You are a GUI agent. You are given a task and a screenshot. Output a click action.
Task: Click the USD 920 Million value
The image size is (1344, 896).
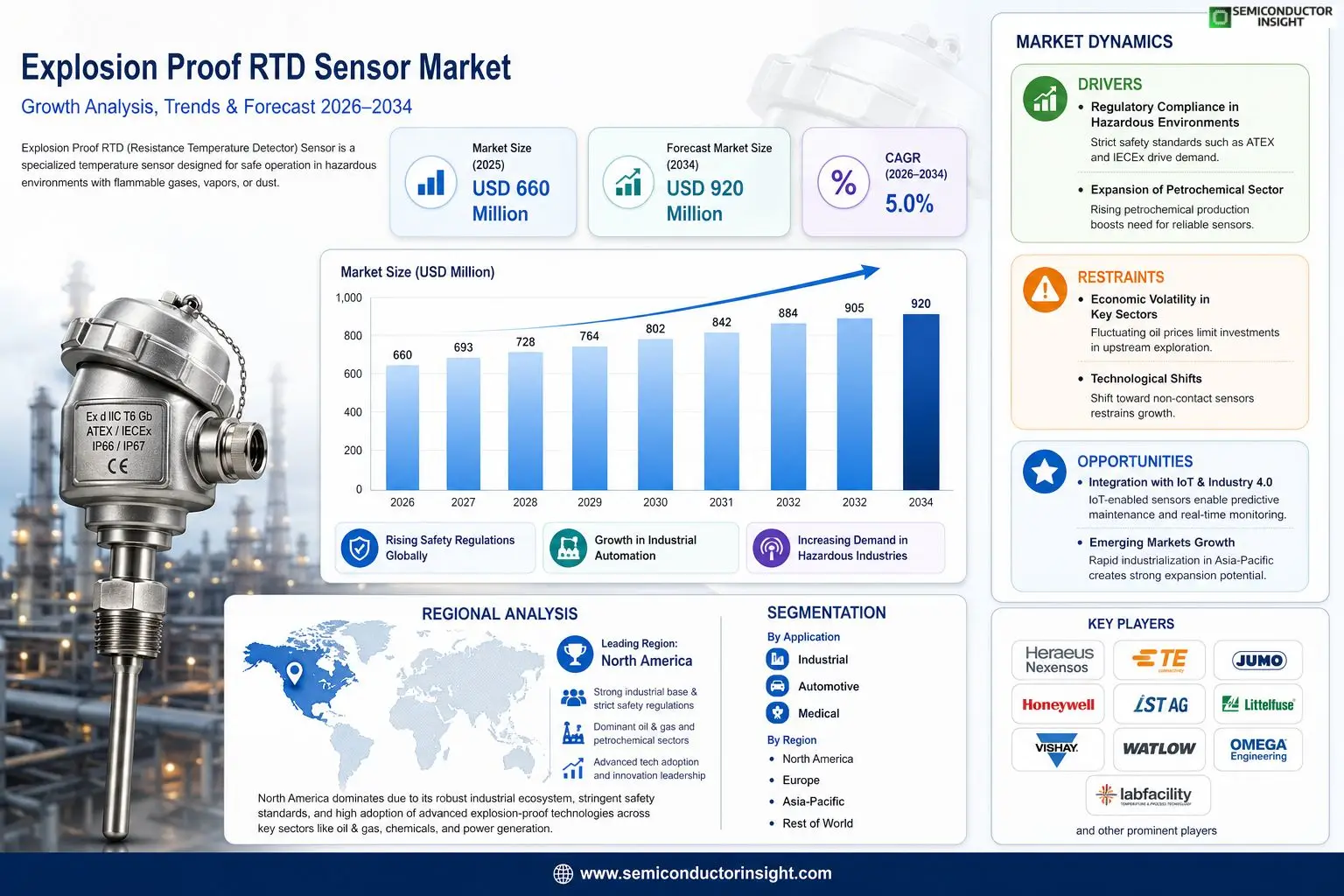coord(705,200)
